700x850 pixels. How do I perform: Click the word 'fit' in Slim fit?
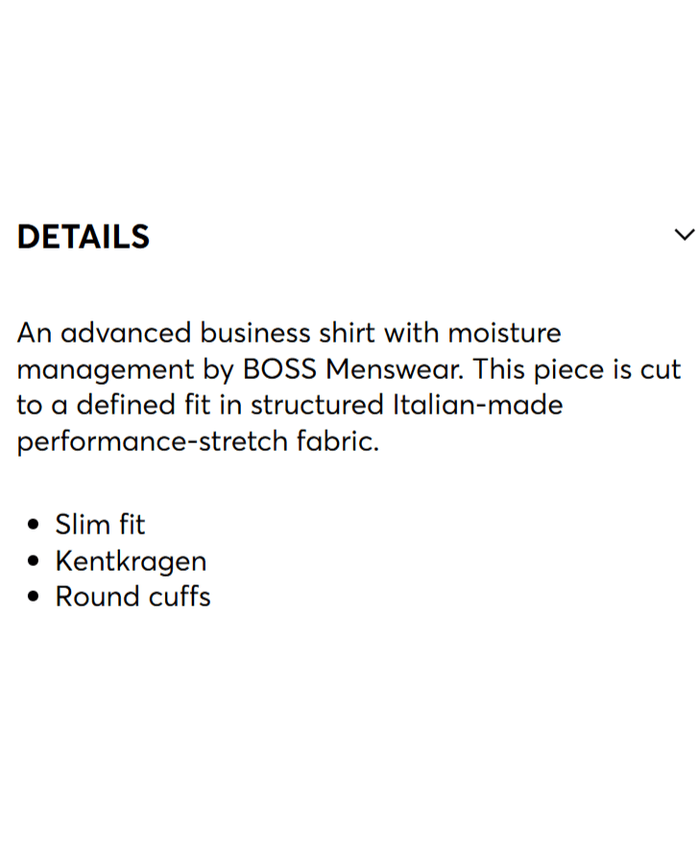[x=128, y=524]
